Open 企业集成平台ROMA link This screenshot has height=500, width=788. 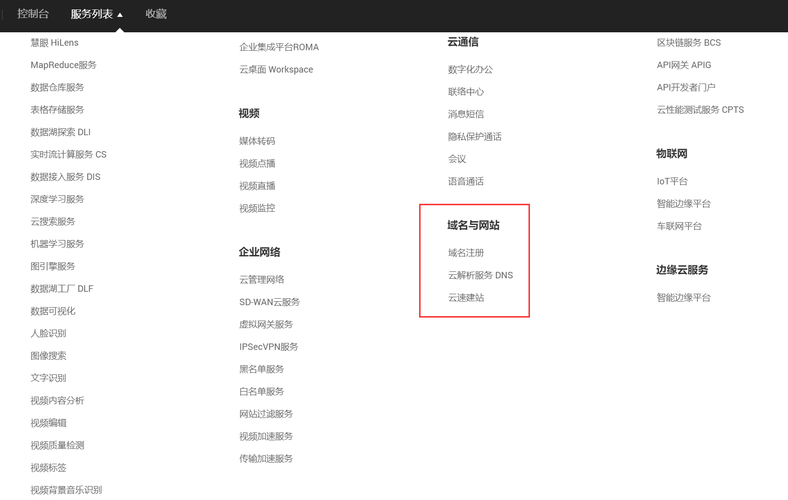(279, 47)
